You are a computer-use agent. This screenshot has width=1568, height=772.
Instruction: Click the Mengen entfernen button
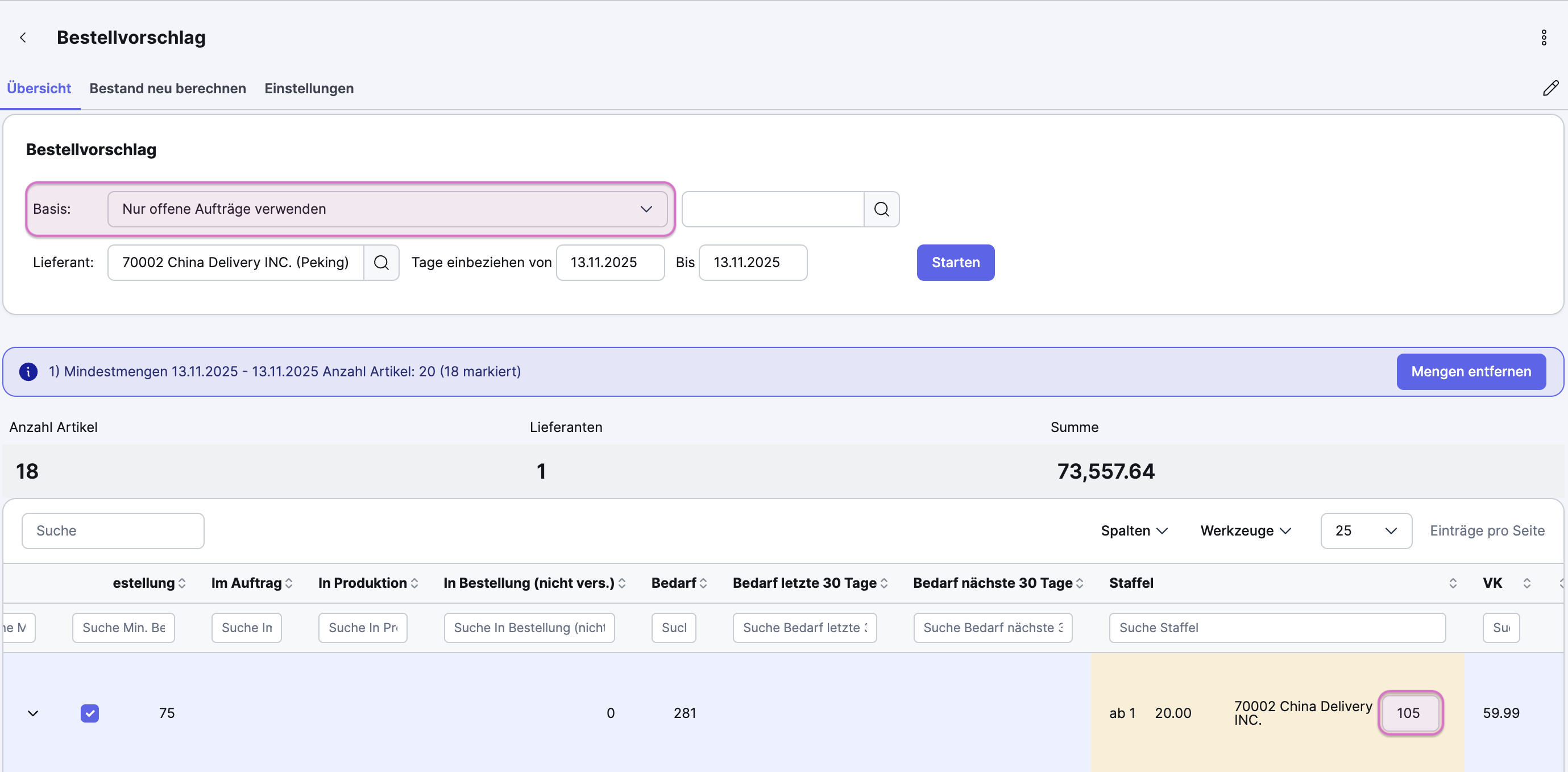pyautogui.click(x=1471, y=371)
